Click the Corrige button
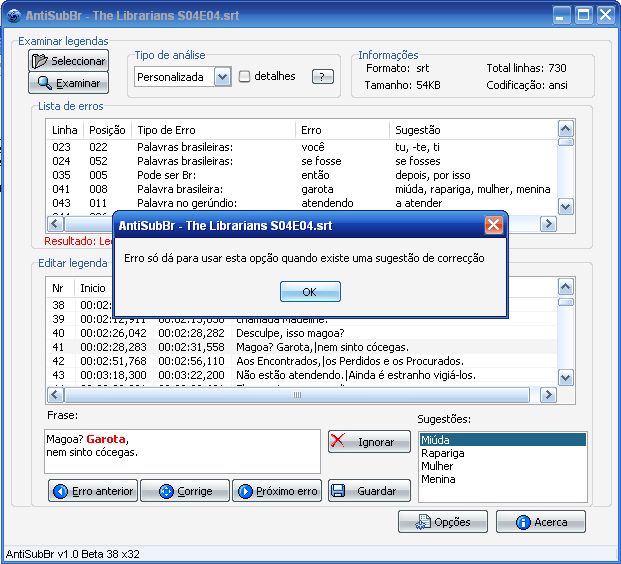 point(185,491)
